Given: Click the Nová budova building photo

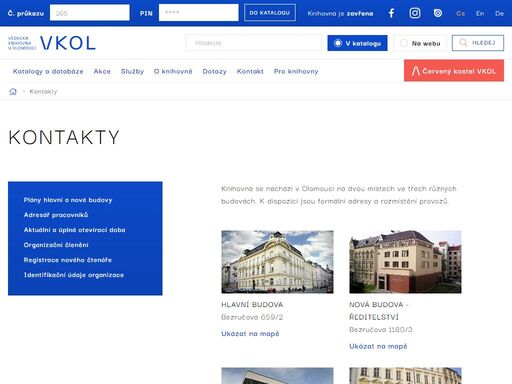Looking at the screenshot, I should coord(405,262).
